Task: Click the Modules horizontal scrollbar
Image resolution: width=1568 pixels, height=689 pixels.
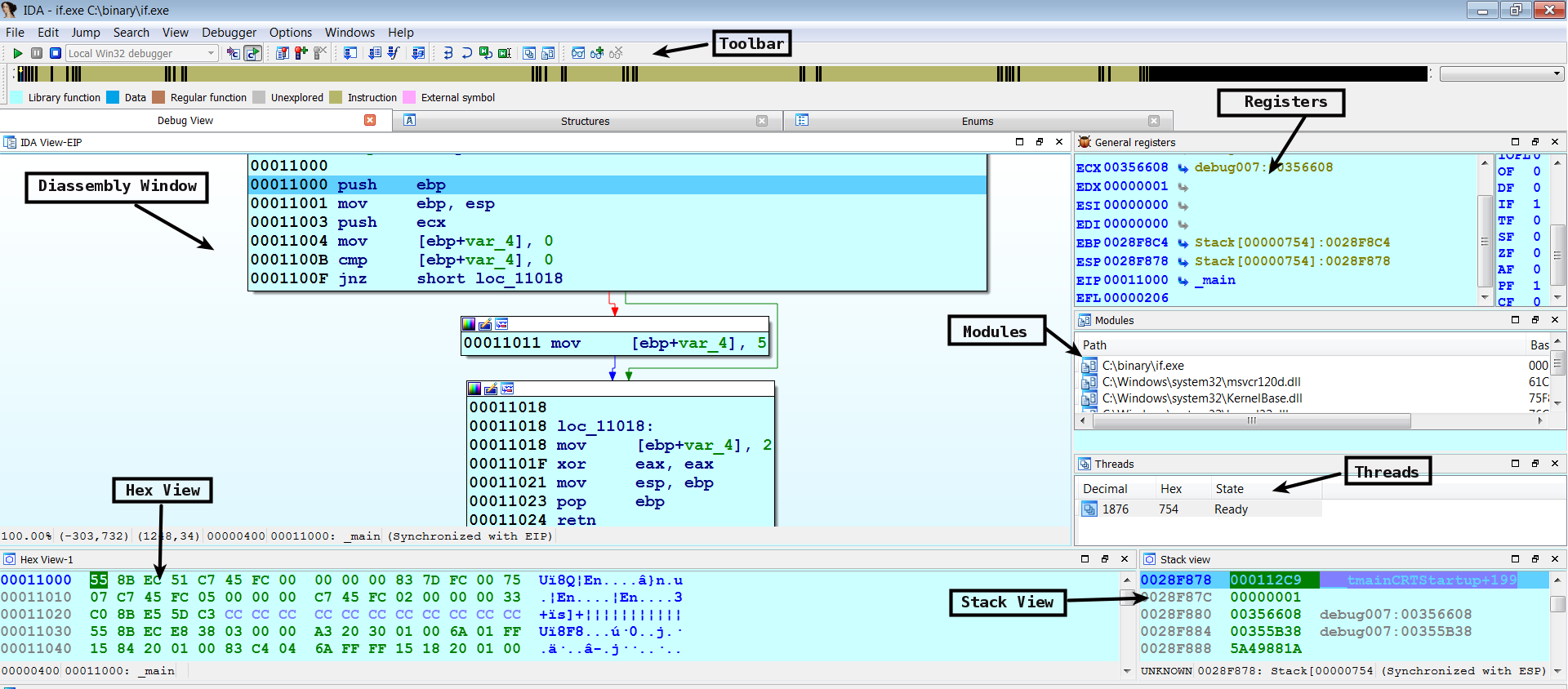Action: click(x=1250, y=421)
